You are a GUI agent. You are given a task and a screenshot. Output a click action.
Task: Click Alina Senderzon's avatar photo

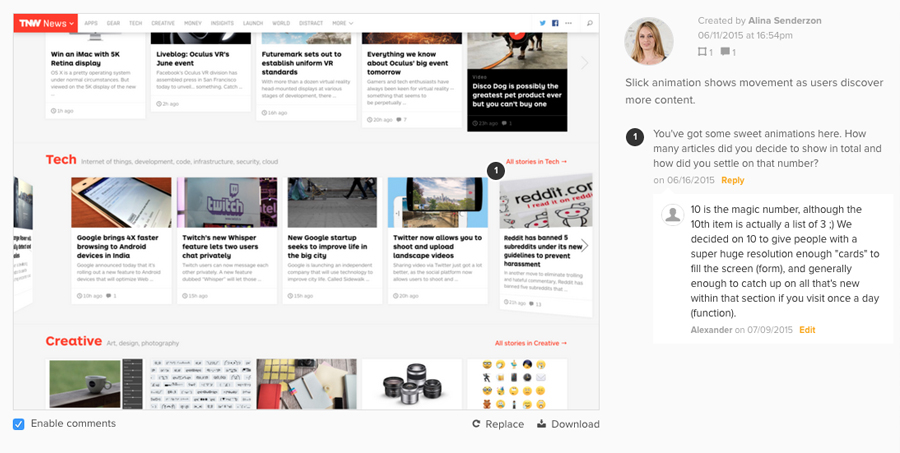649,41
